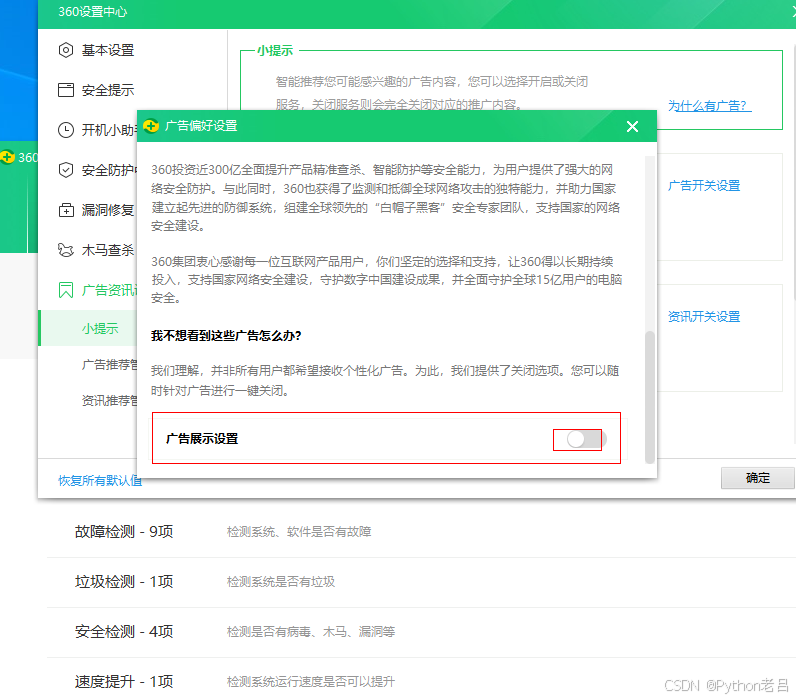Click the 安全提示 window icon
796x699 pixels.
65,90
